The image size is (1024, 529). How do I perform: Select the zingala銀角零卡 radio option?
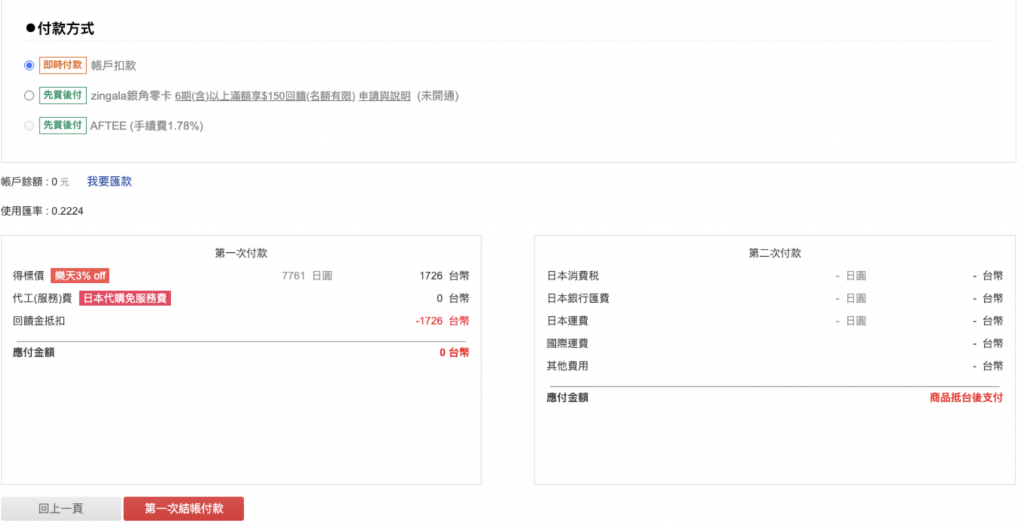coord(29,95)
